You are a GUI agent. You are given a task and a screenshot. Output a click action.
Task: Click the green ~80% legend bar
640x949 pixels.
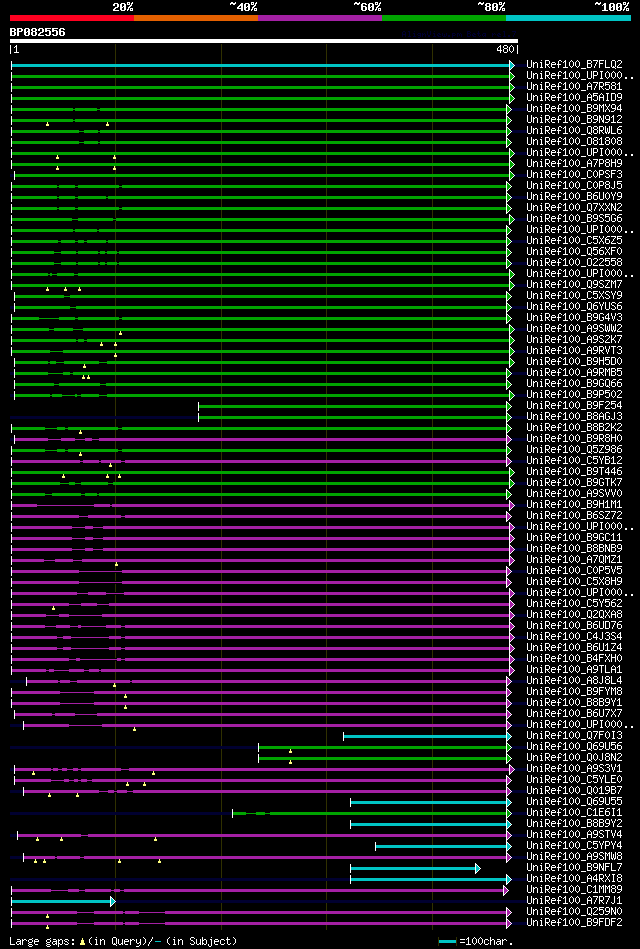444,18
